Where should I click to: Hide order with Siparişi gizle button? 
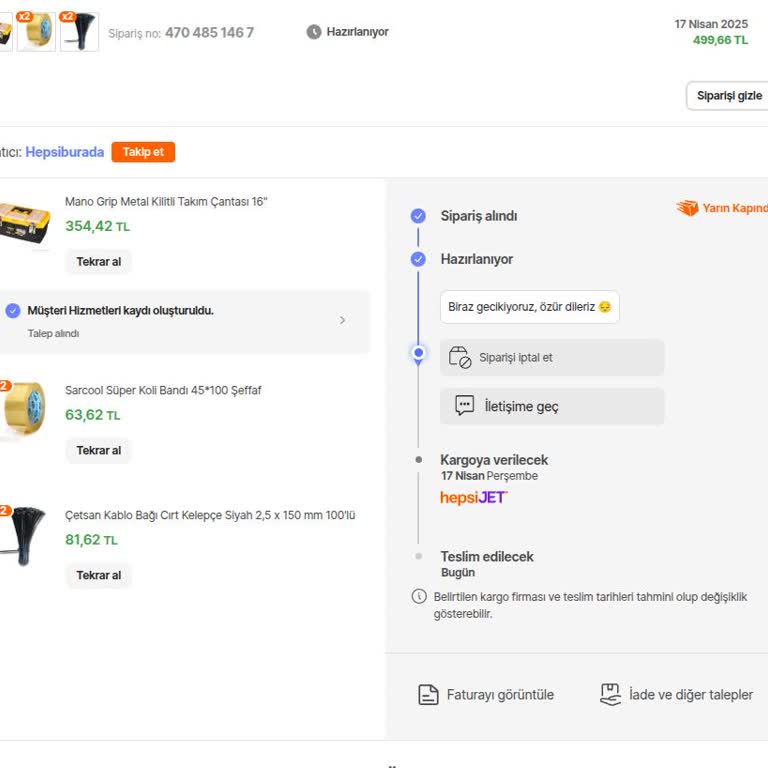728,96
